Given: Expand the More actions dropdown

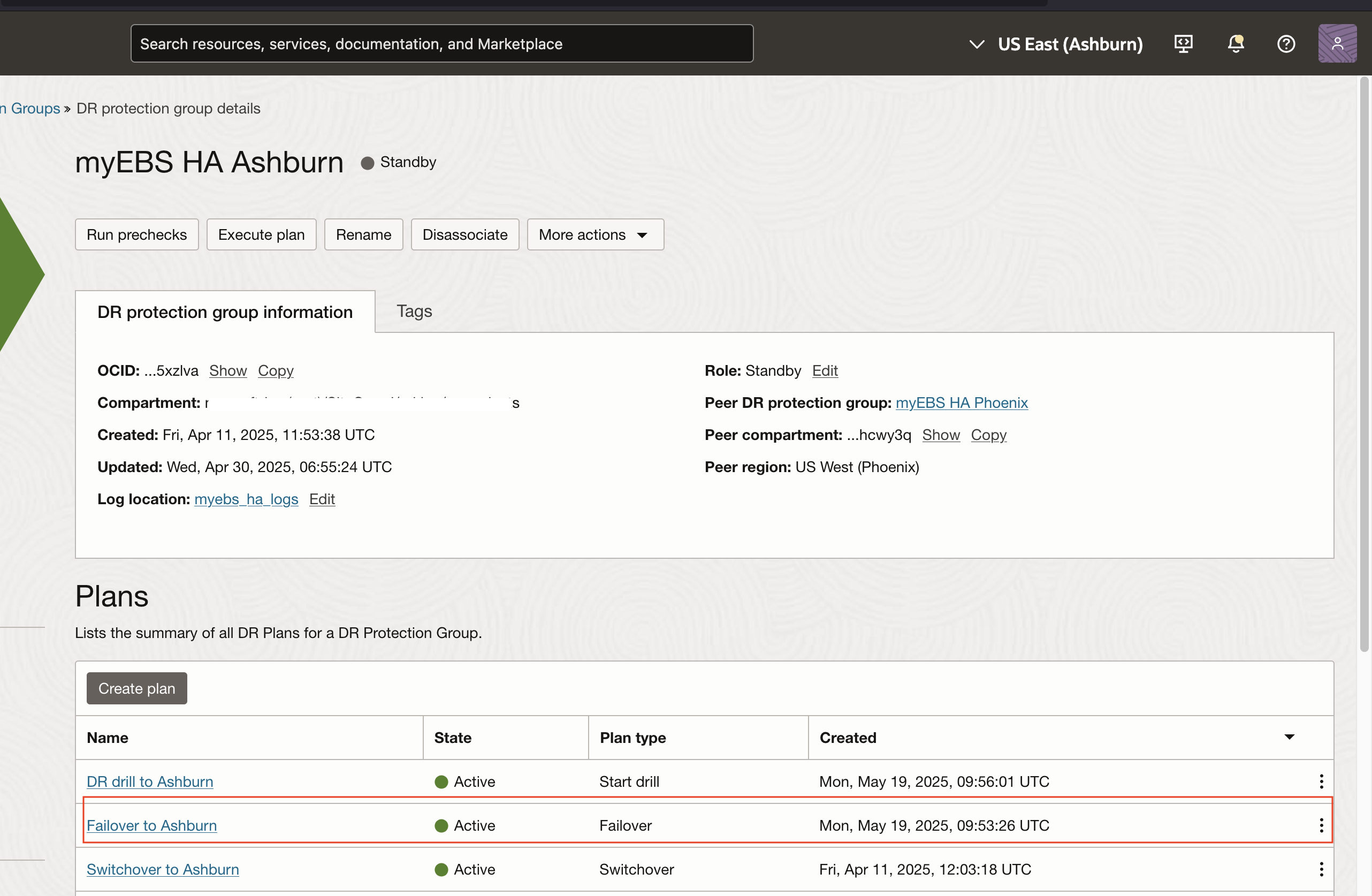Looking at the screenshot, I should [x=595, y=234].
